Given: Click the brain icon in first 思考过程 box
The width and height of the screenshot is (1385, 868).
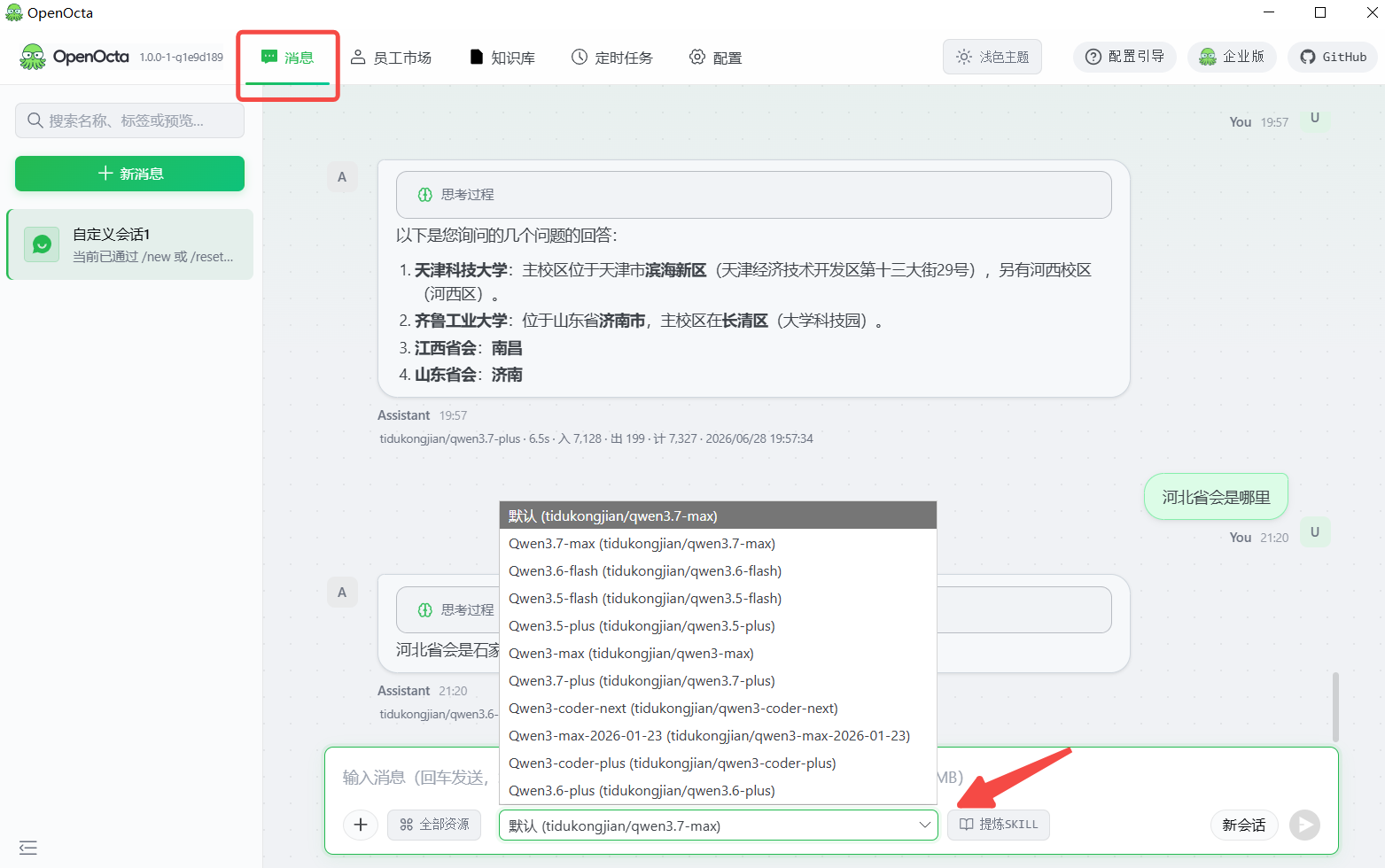Looking at the screenshot, I should point(425,195).
